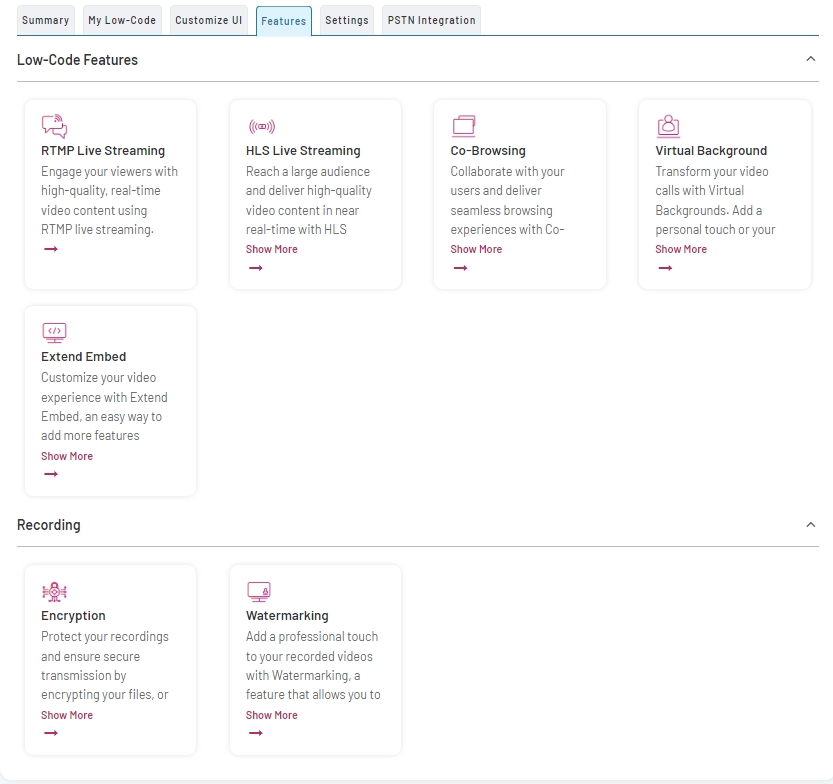Show more of Encryption description
The image size is (833, 784).
click(x=67, y=715)
